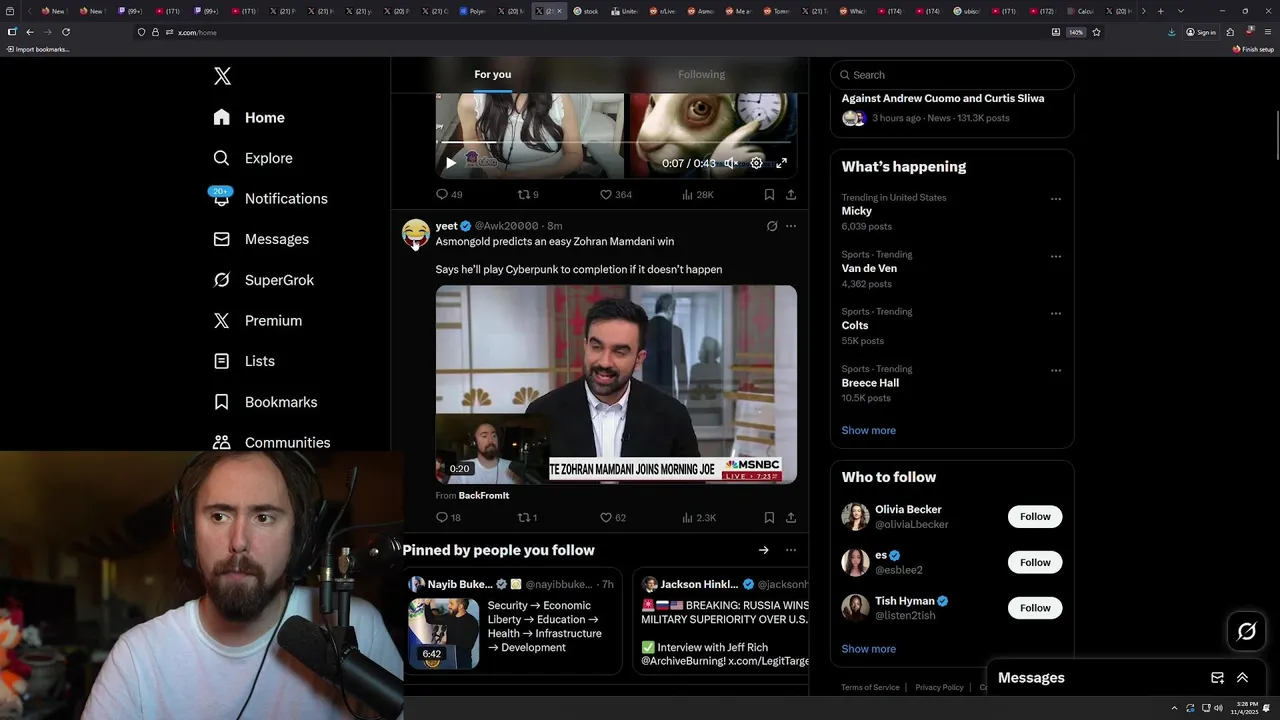Bookmark yeet's post
Image resolution: width=1280 pixels, height=720 pixels.
[x=769, y=517]
